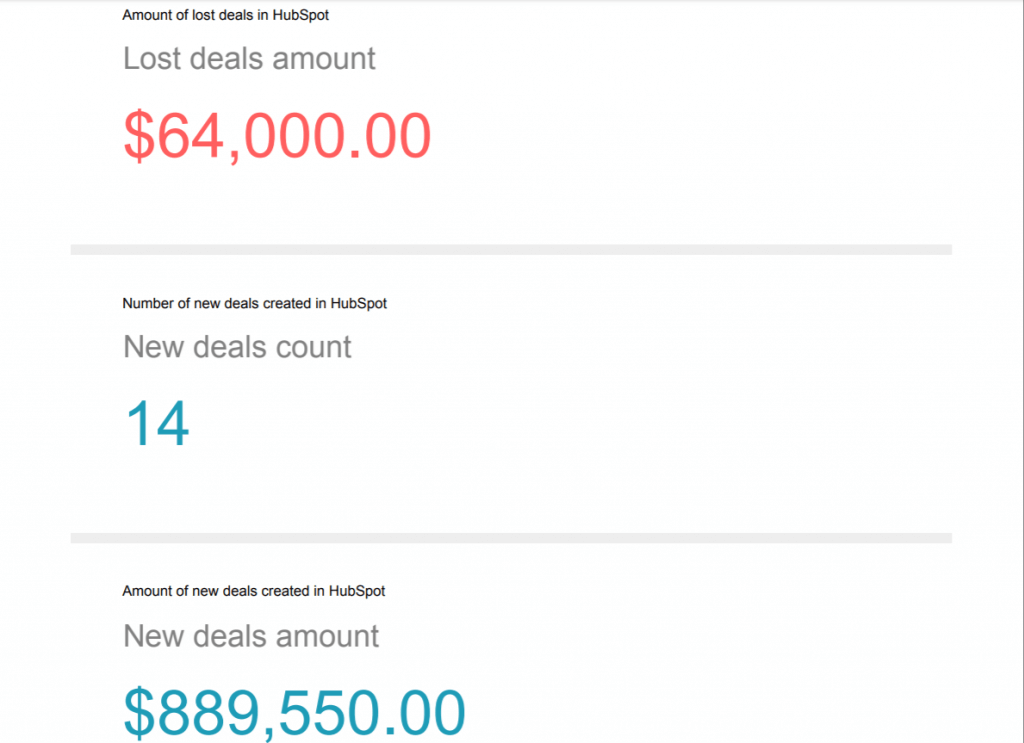Select the blue number 14 metric
Viewport: 1024px width, 743px height.
[157, 424]
